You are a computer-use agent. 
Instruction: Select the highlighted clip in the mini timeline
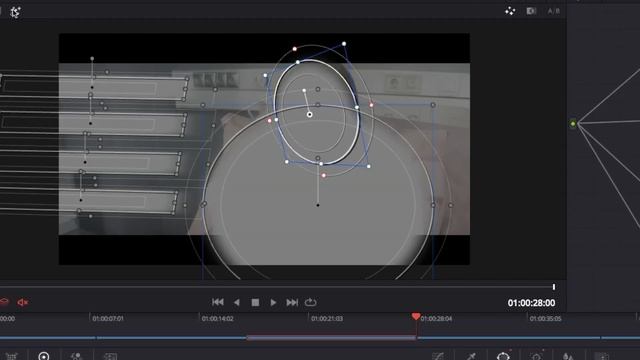pos(331,338)
